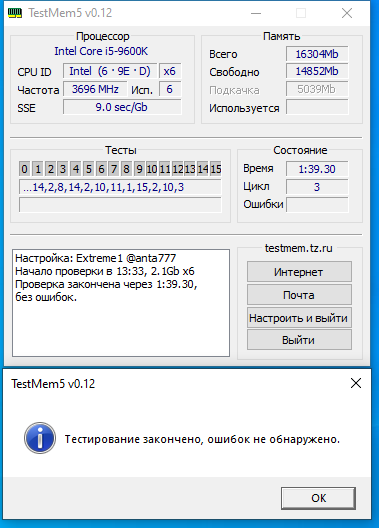Select test box number 10
The height and width of the screenshot is (528, 379).
point(152,169)
